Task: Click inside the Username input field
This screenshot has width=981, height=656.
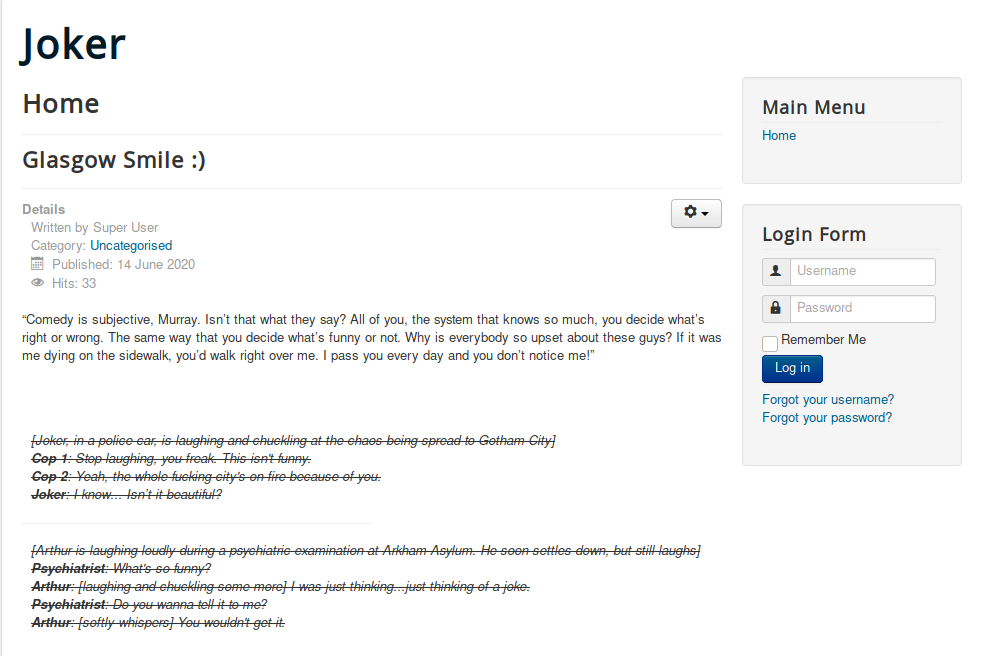Action: 862,271
